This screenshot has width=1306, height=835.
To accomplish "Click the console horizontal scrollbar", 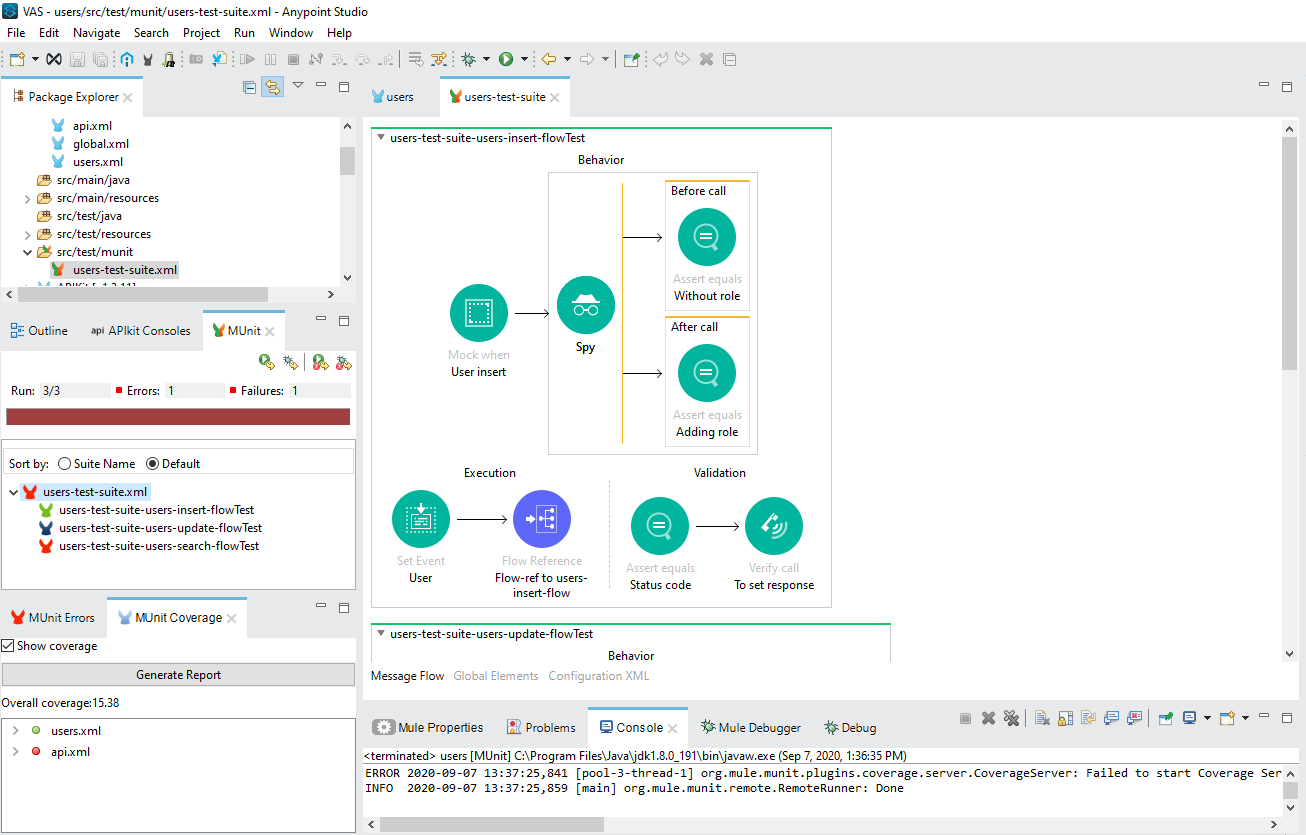I will click(x=491, y=824).
